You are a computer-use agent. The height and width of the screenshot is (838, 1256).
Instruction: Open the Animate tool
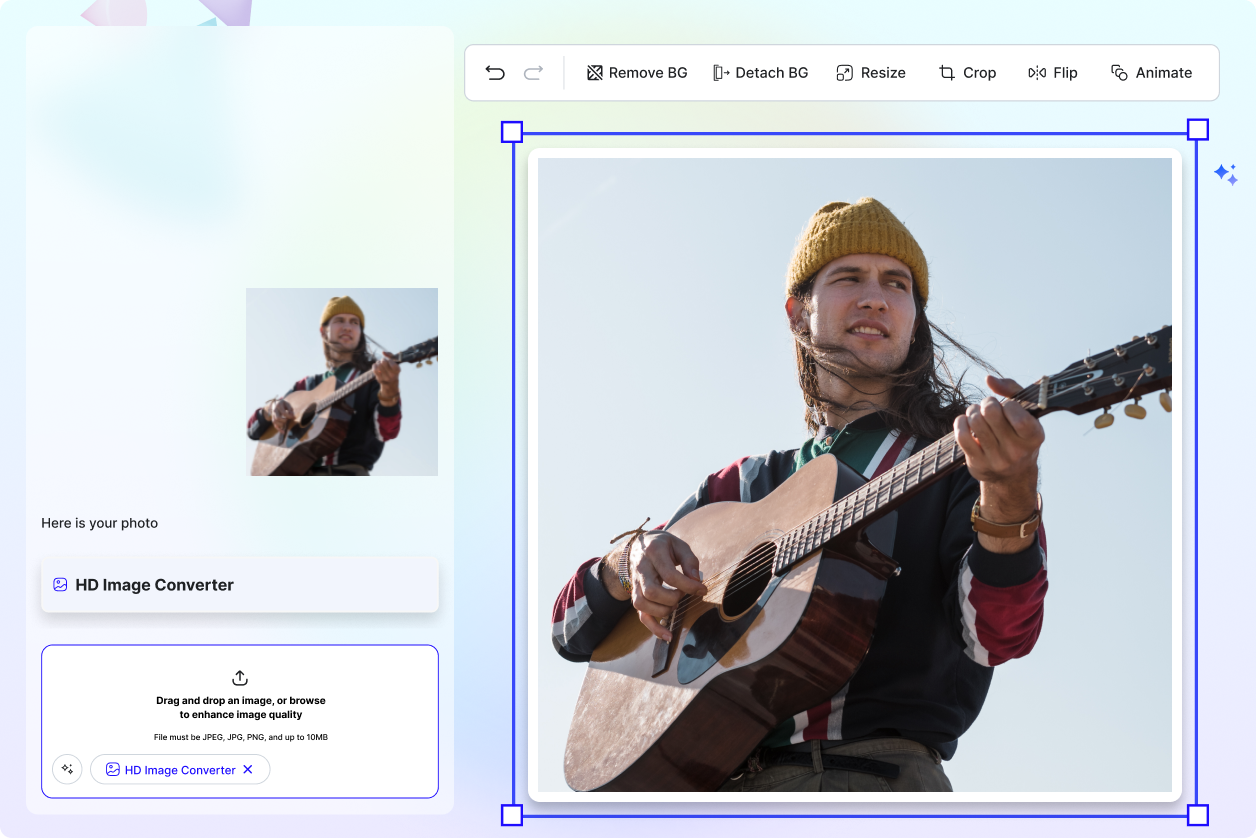click(1151, 72)
